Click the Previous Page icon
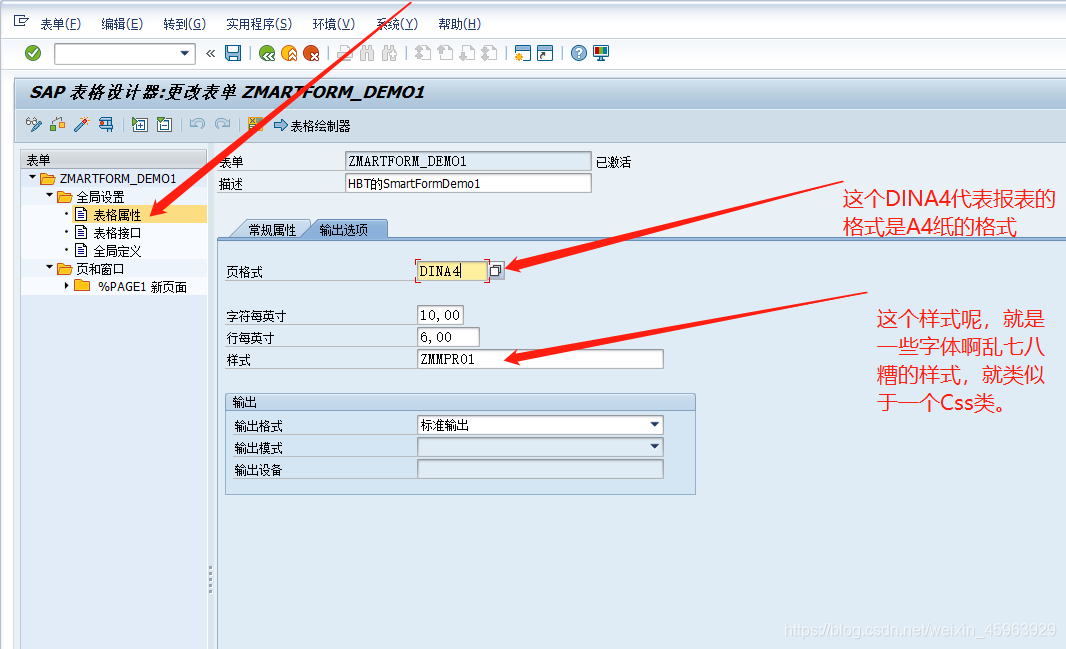This screenshot has height=649, width=1066. pyautogui.click(x=445, y=53)
